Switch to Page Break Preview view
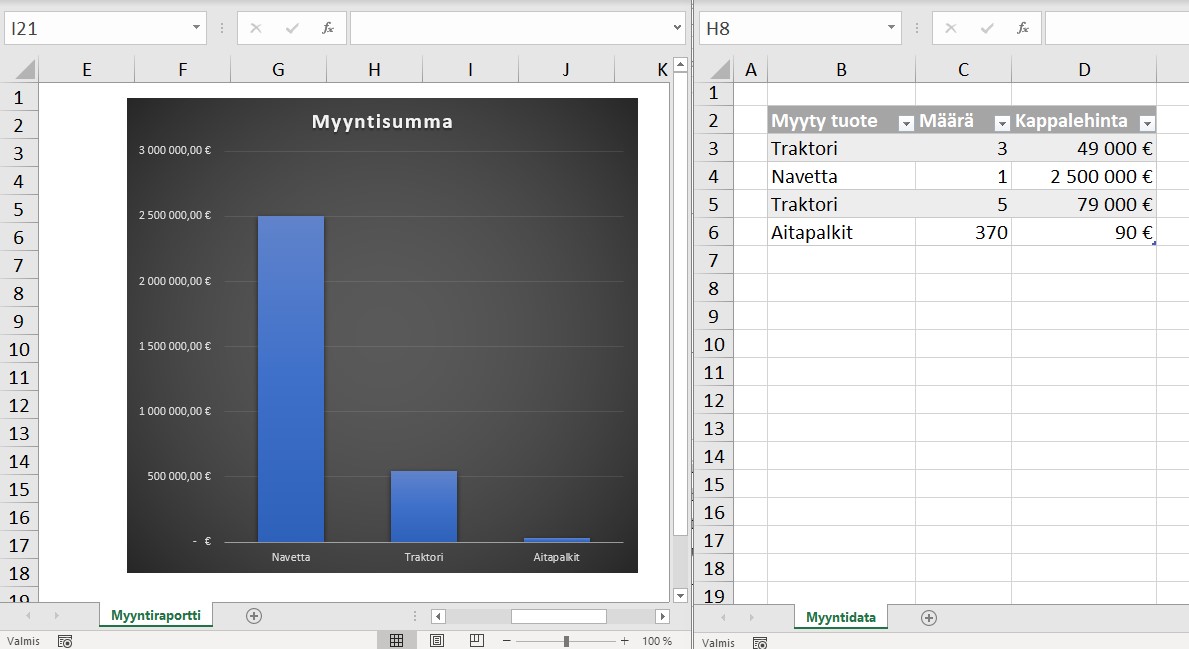This screenshot has width=1189, height=649. 476,641
